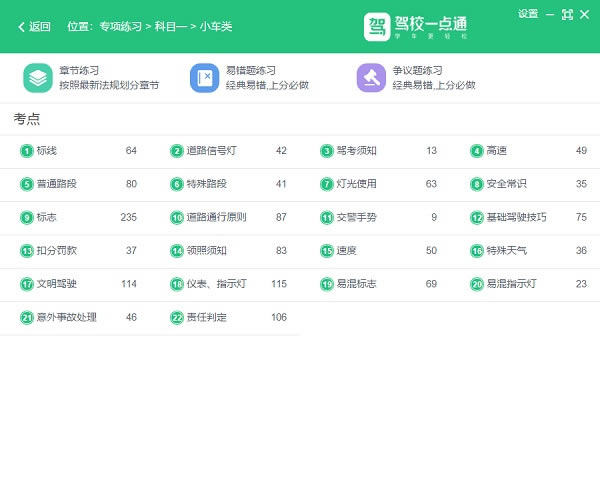Select the 道路信号灯 topic

pyautogui.click(x=211, y=151)
